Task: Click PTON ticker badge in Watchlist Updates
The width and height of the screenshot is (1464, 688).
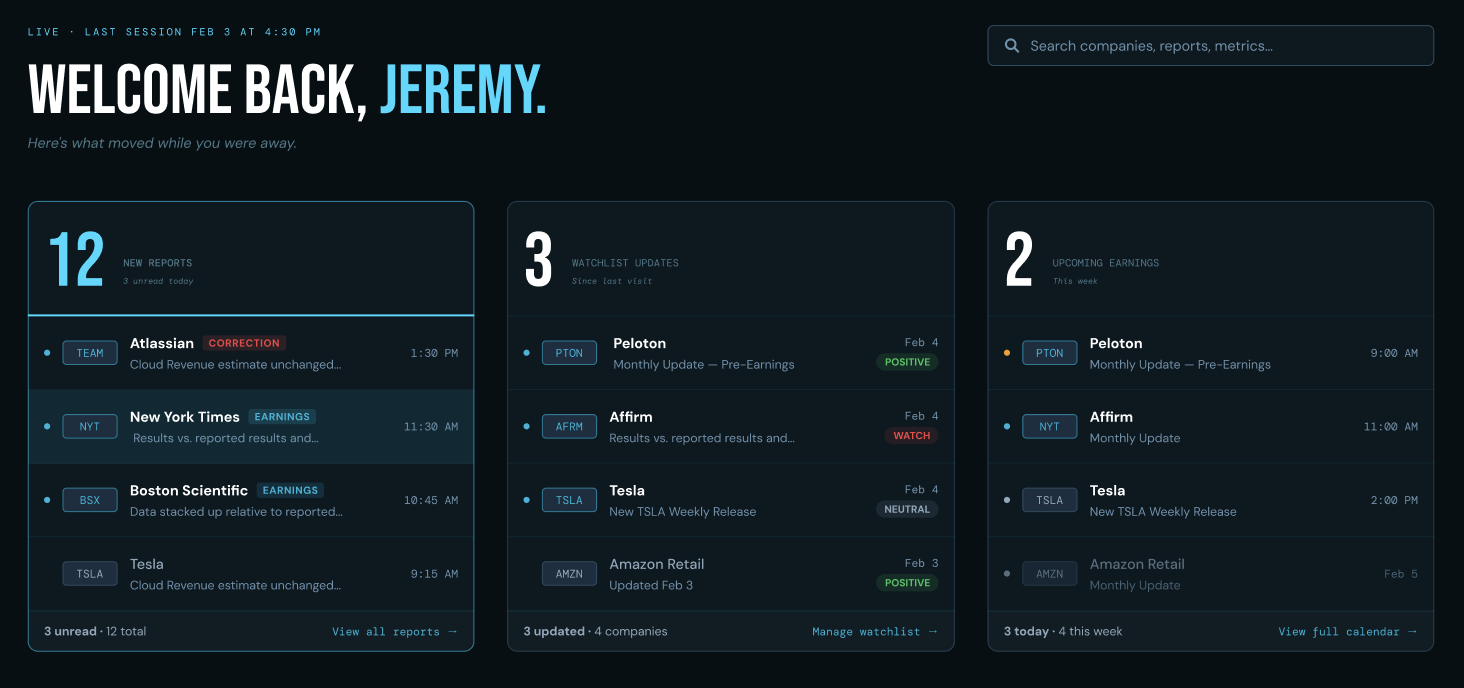Action: (x=569, y=353)
